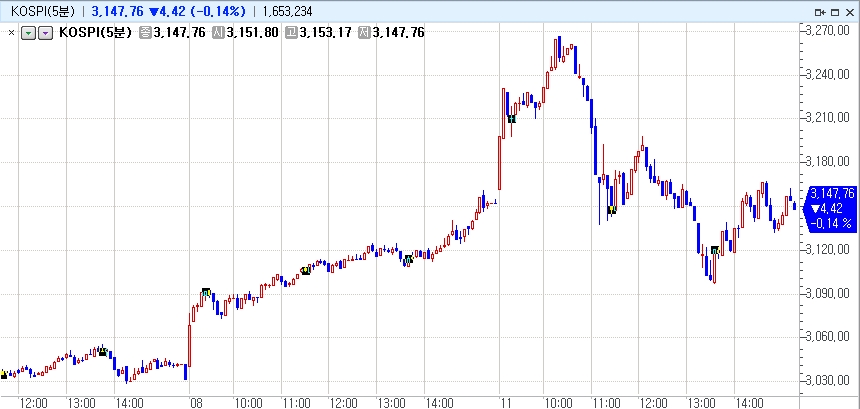This screenshot has height=409, width=860.
Task: Open the green dropdown arrow in chart legend
Action: (x=28, y=33)
